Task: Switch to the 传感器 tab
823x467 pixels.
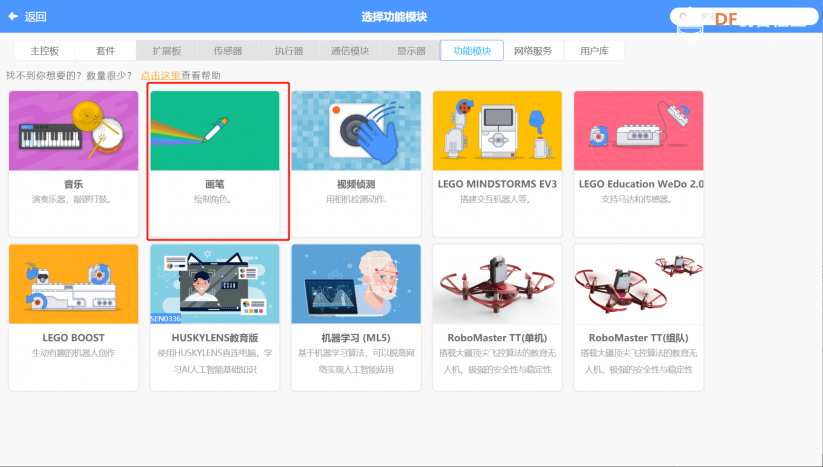Action: (228, 51)
